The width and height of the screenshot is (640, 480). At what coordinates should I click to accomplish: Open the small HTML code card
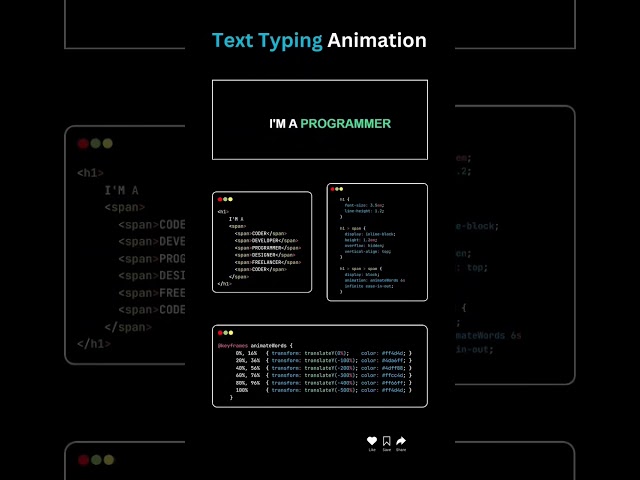click(262, 242)
